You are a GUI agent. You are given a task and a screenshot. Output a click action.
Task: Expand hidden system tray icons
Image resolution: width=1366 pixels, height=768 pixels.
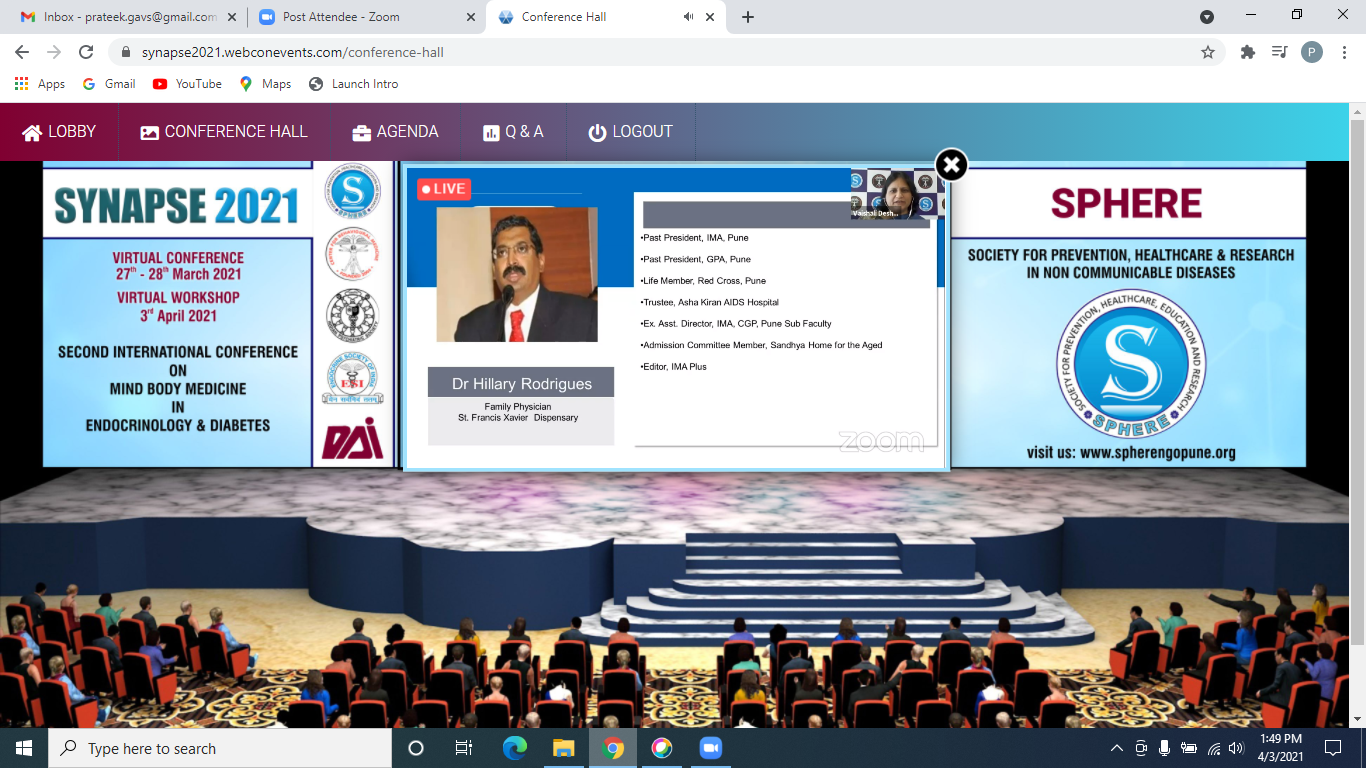(x=1117, y=748)
